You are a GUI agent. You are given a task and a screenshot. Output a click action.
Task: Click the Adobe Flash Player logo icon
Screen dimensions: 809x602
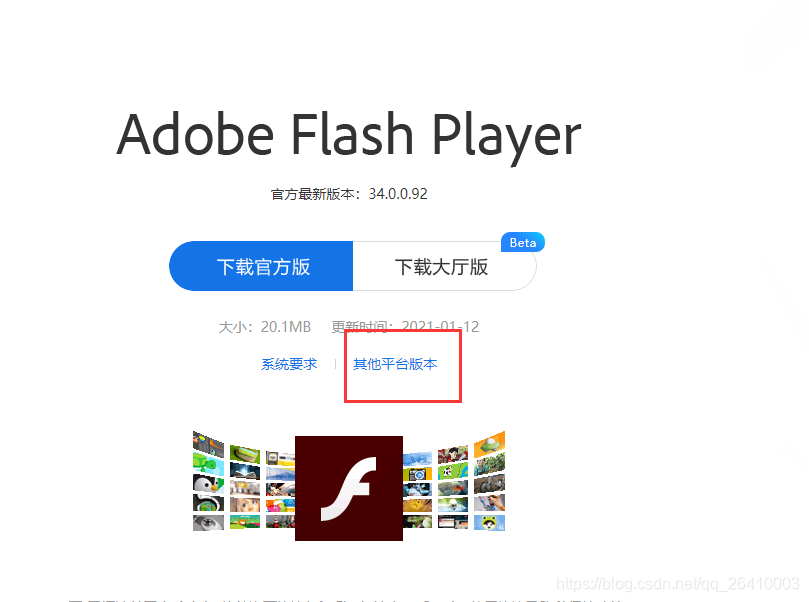[x=349, y=488]
